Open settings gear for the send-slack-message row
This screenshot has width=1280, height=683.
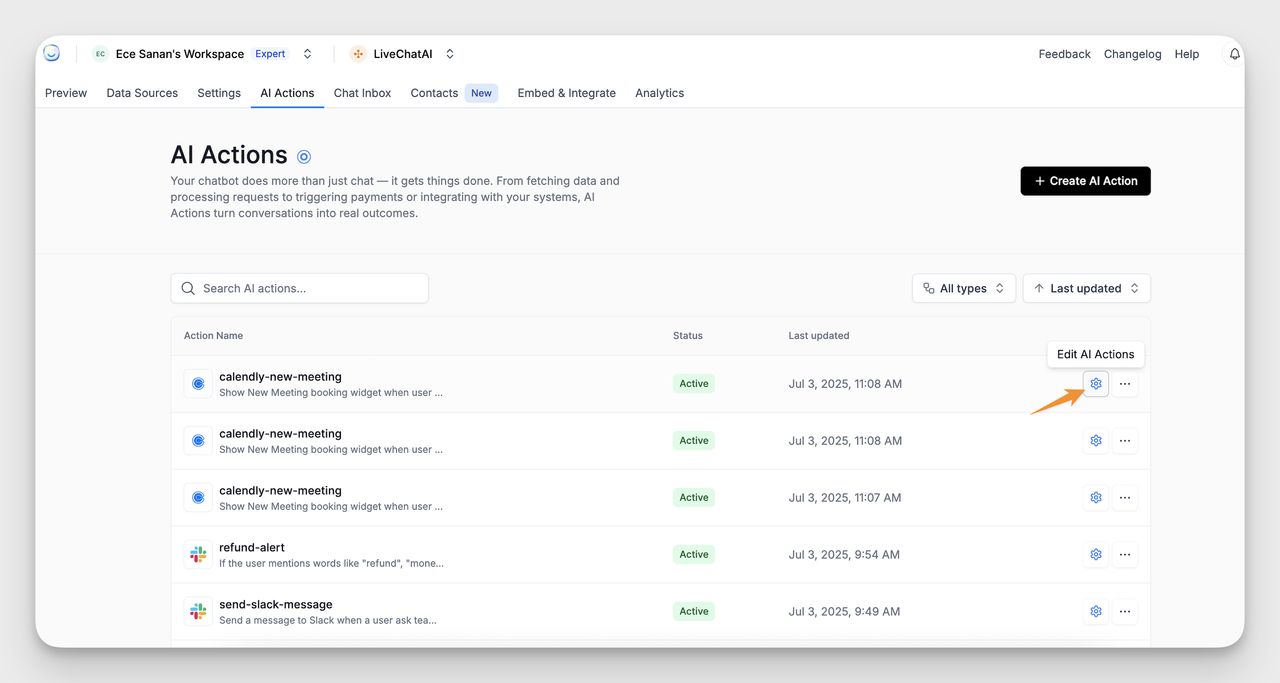tap(1096, 612)
